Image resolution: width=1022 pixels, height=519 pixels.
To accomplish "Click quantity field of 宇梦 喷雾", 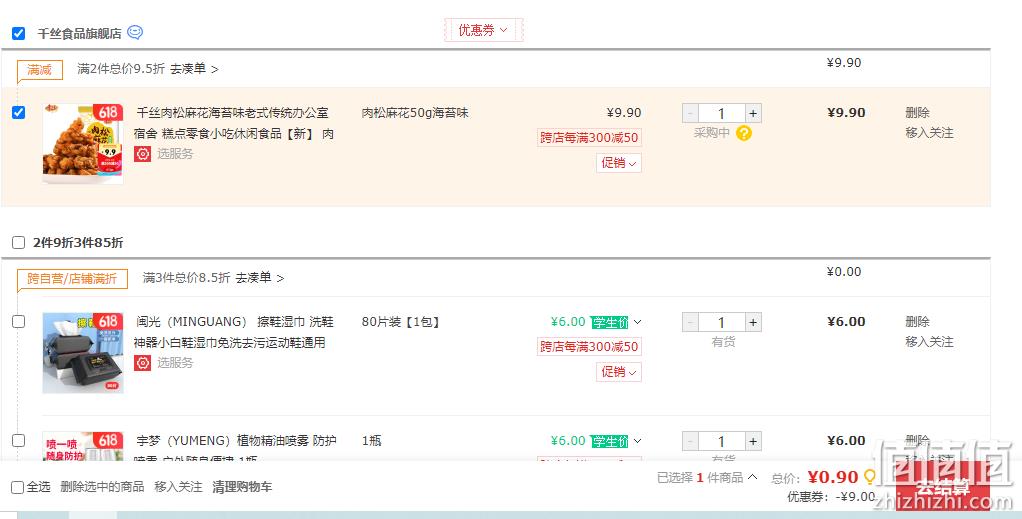I will pyautogui.click(x=722, y=441).
